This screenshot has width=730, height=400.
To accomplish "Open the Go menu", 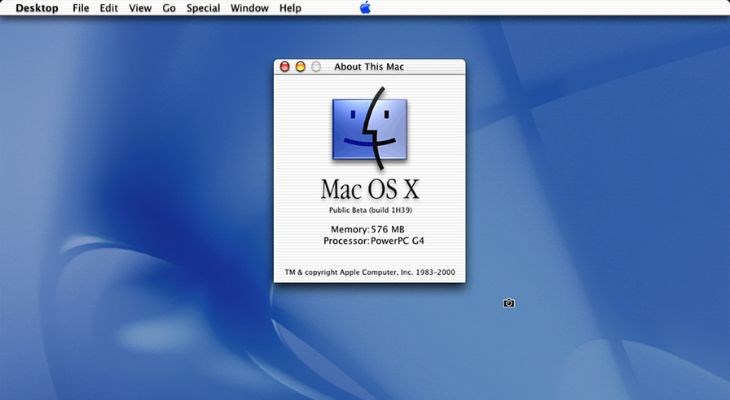I will tap(169, 8).
